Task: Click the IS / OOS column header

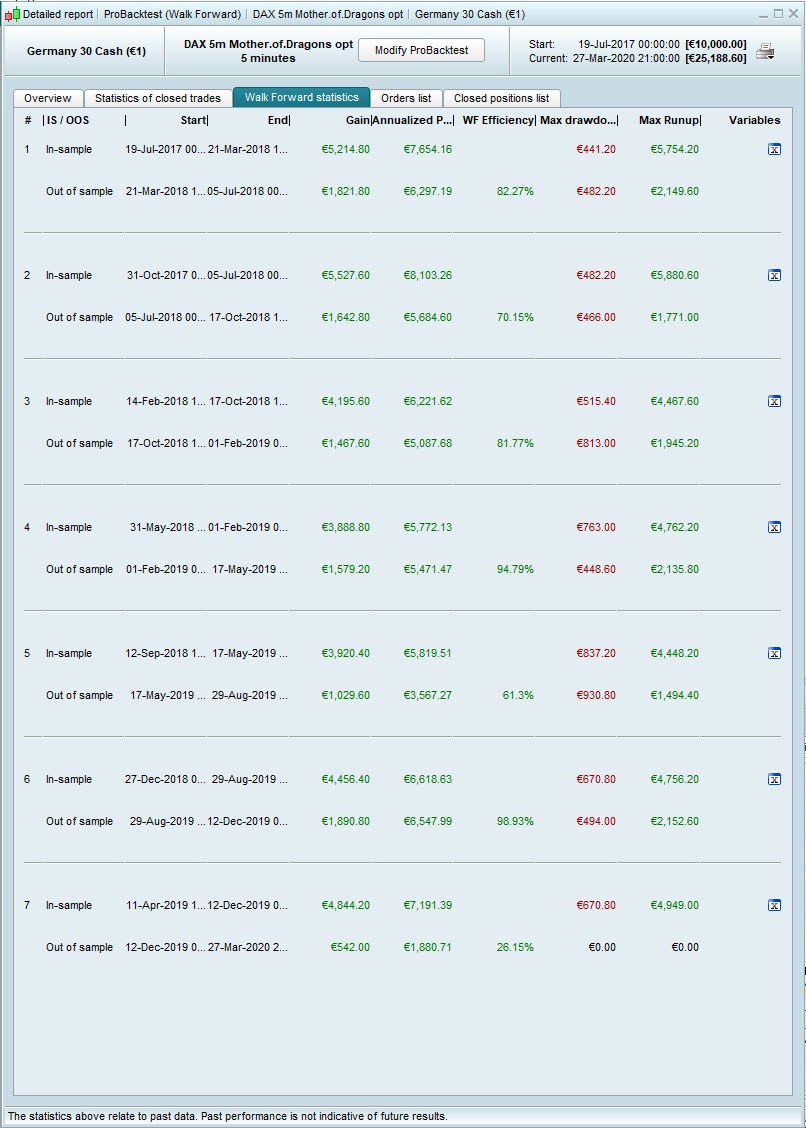Action: [x=68, y=120]
